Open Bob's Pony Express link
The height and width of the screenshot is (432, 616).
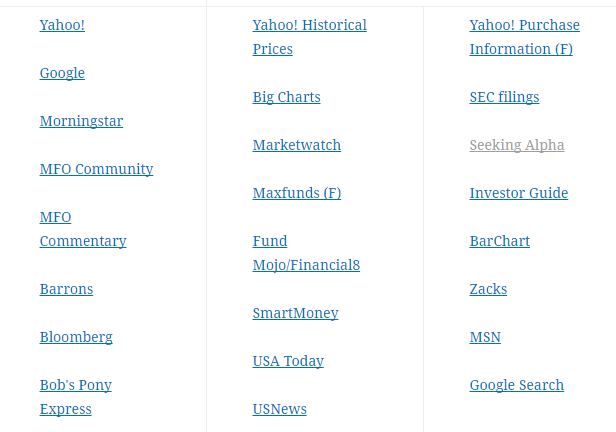pyautogui.click(x=75, y=385)
